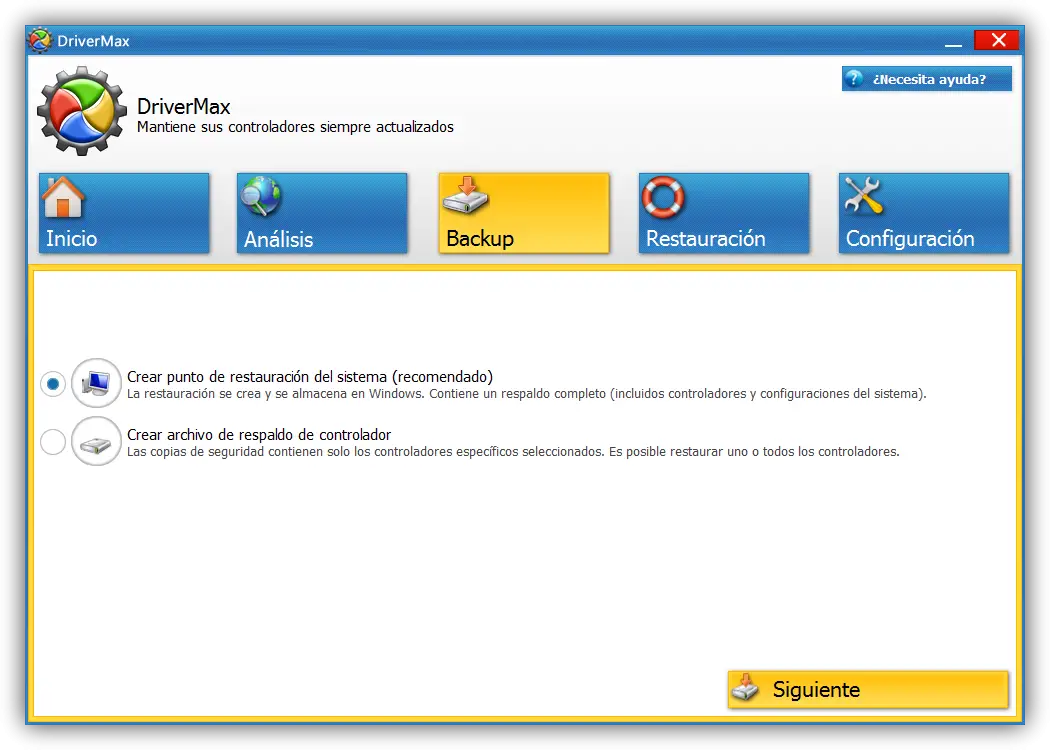This screenshot has width=1050, height=750.
Task: Click 'Crear archivo de respaldo de controlador' label
Action: 259,435
